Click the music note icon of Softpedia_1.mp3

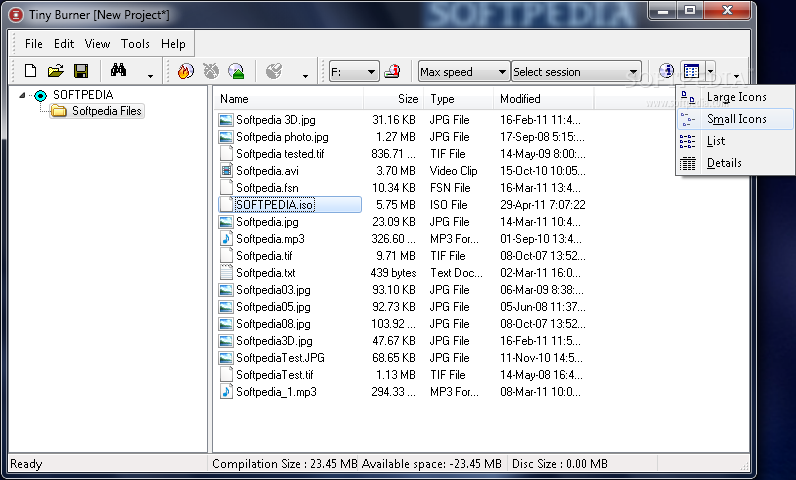point(226,392)
